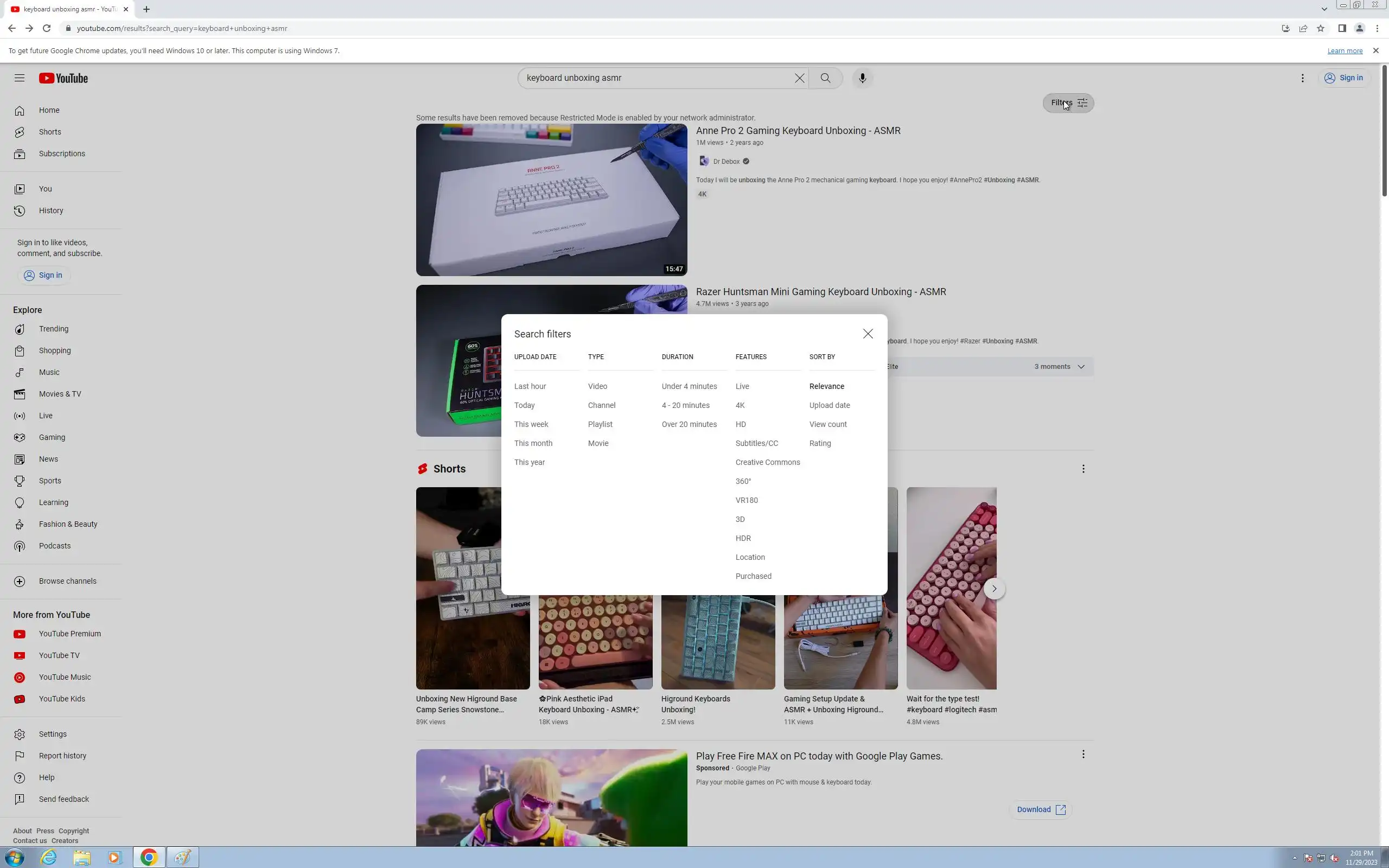
Task: Open the Filters button
Action: pyautogui.click(x=1068, y=103)
